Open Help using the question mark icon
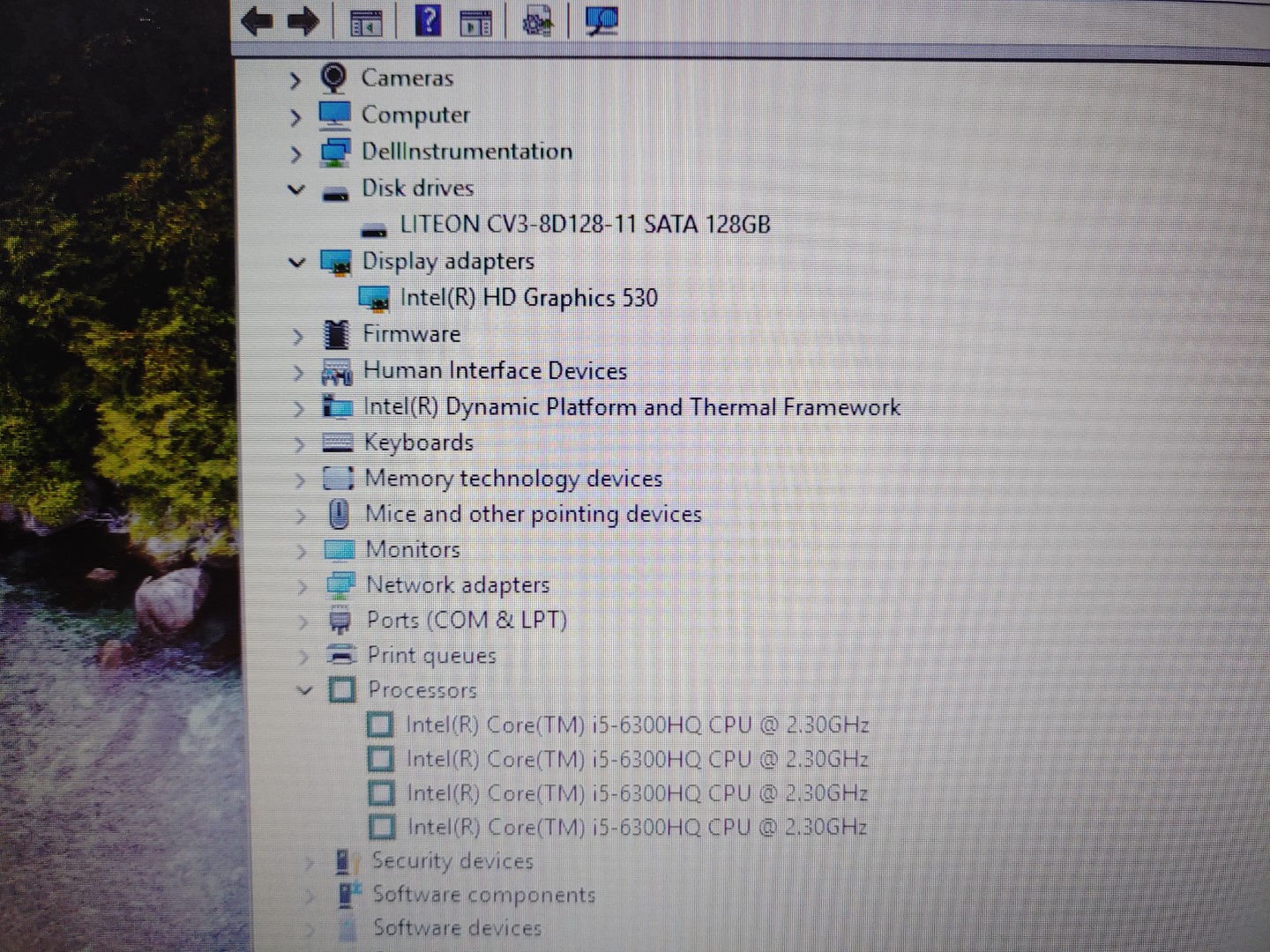 pyautogui.click(x=430, y=21)
